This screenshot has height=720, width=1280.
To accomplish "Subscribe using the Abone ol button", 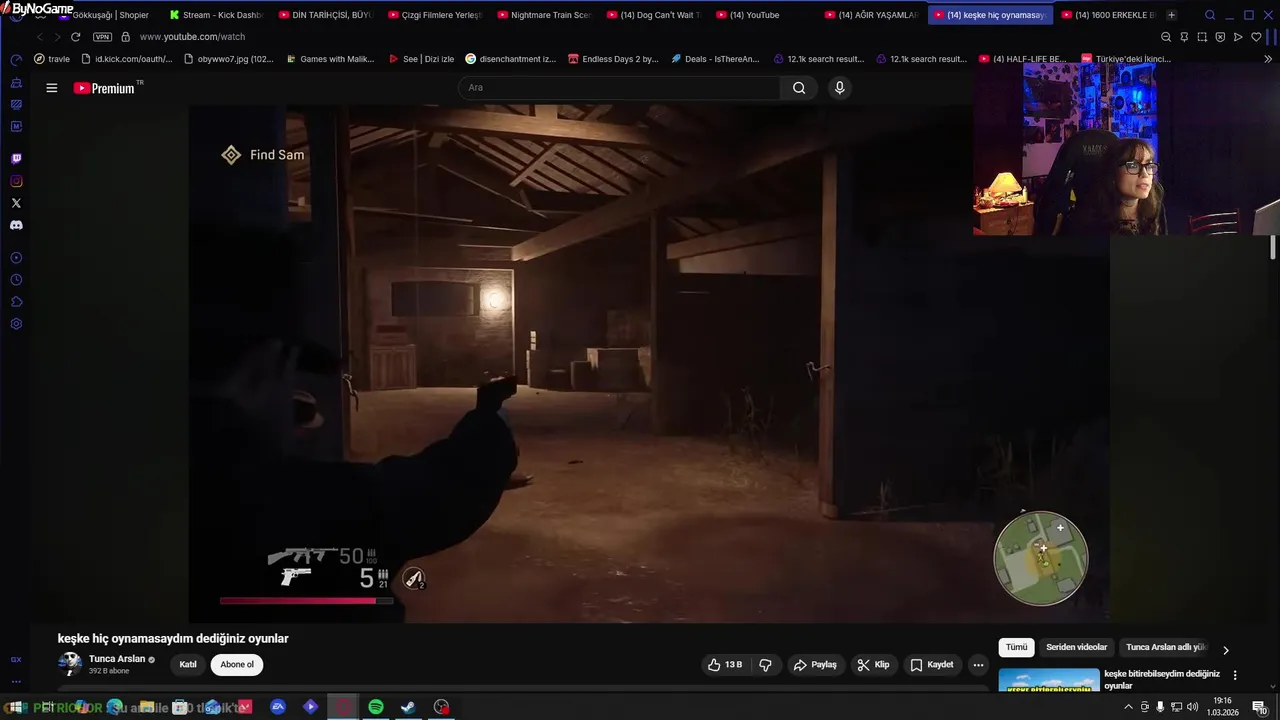I will 237,665.
